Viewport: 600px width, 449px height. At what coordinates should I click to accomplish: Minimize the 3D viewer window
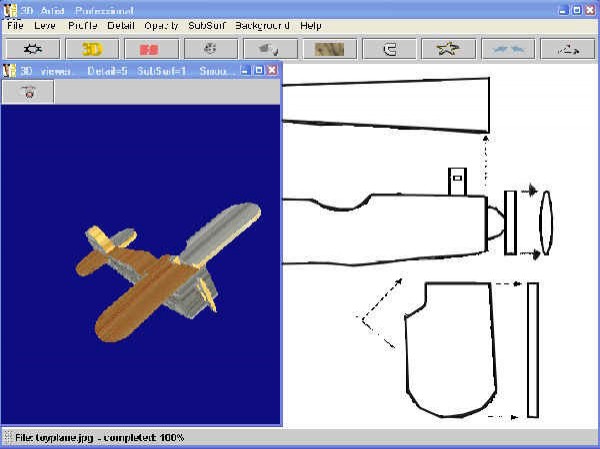click(246, 70)
